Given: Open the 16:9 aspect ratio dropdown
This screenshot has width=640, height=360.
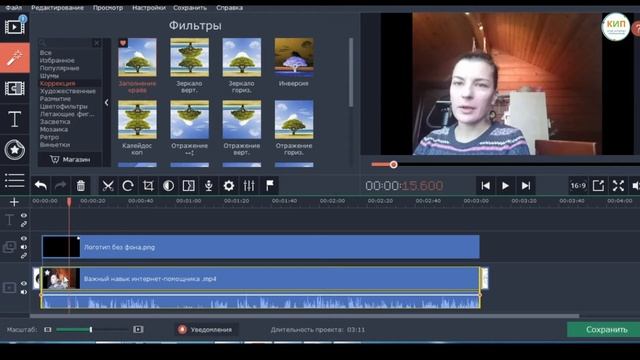Looking at the screenshot, I should 578,186.
